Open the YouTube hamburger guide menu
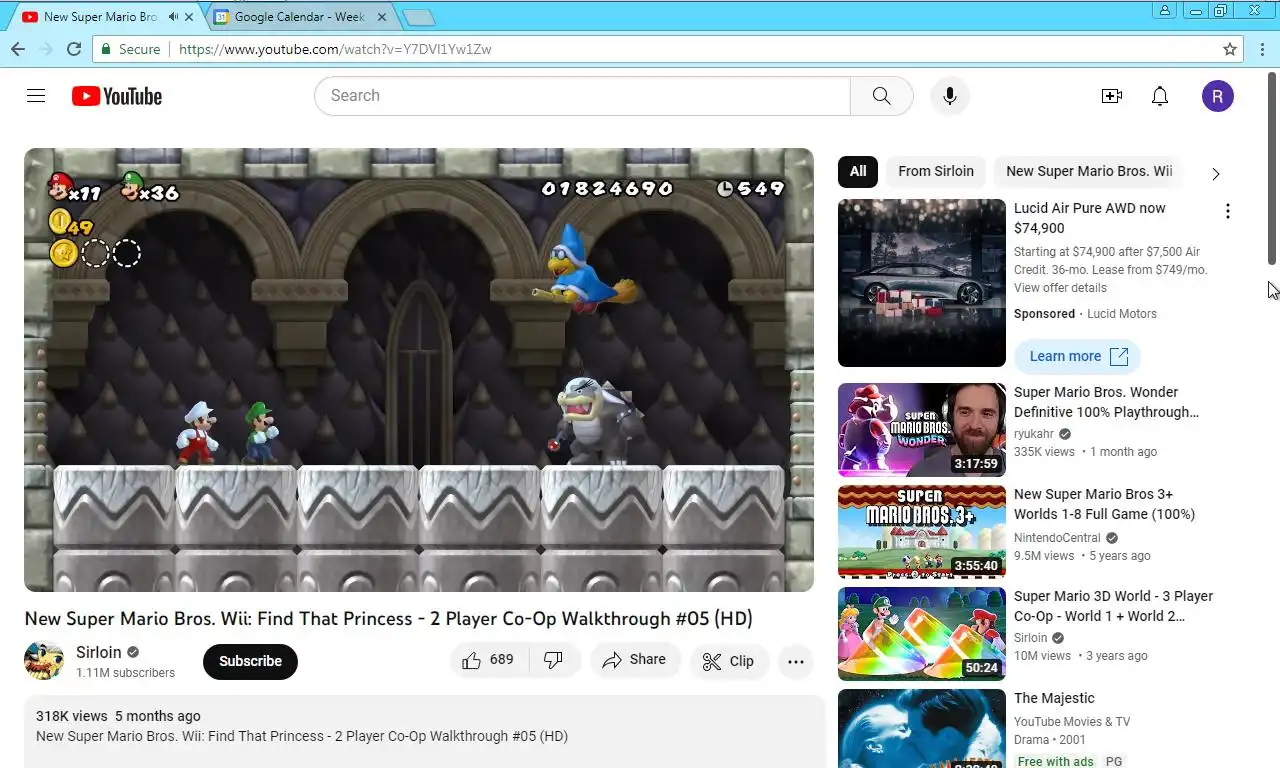 36,96
